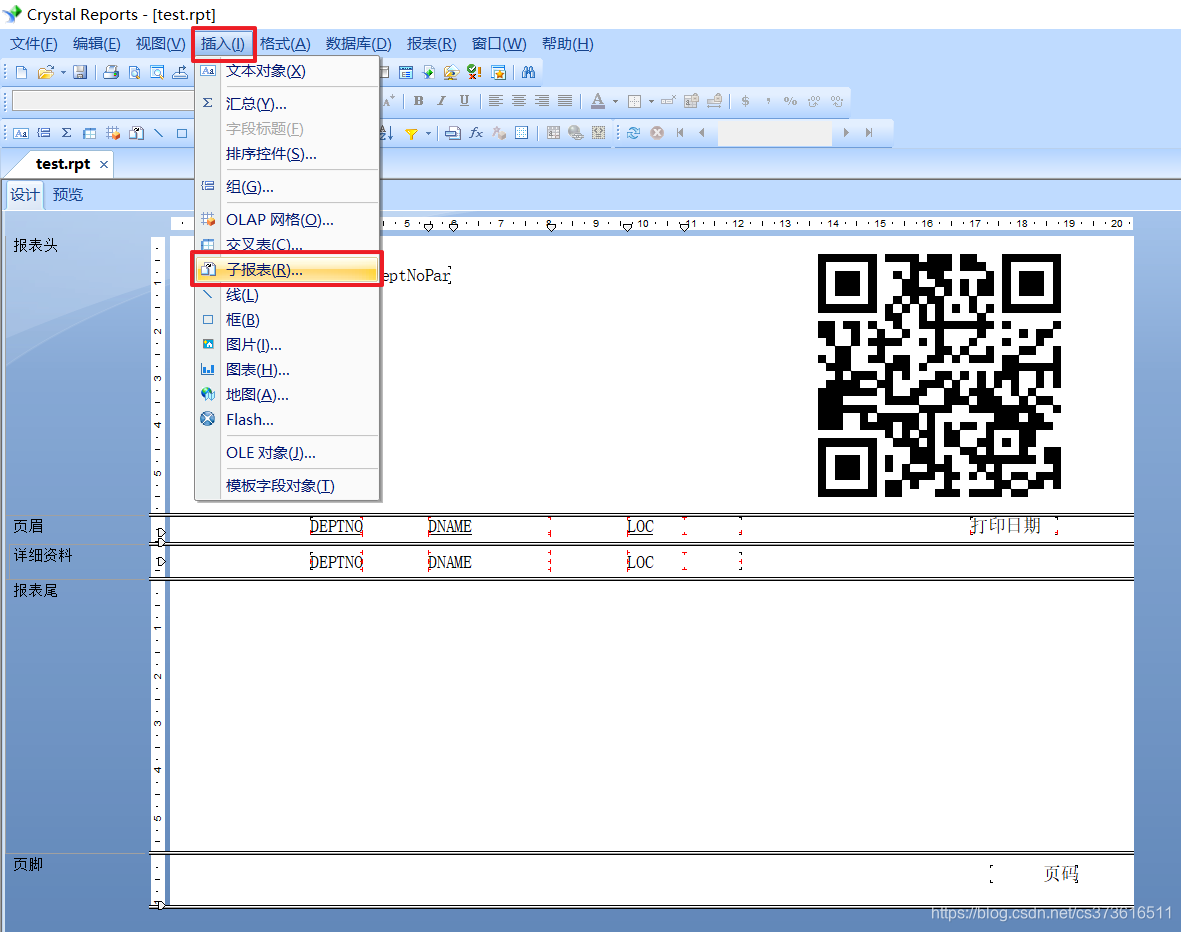Click the 报表头 section label

35,246
